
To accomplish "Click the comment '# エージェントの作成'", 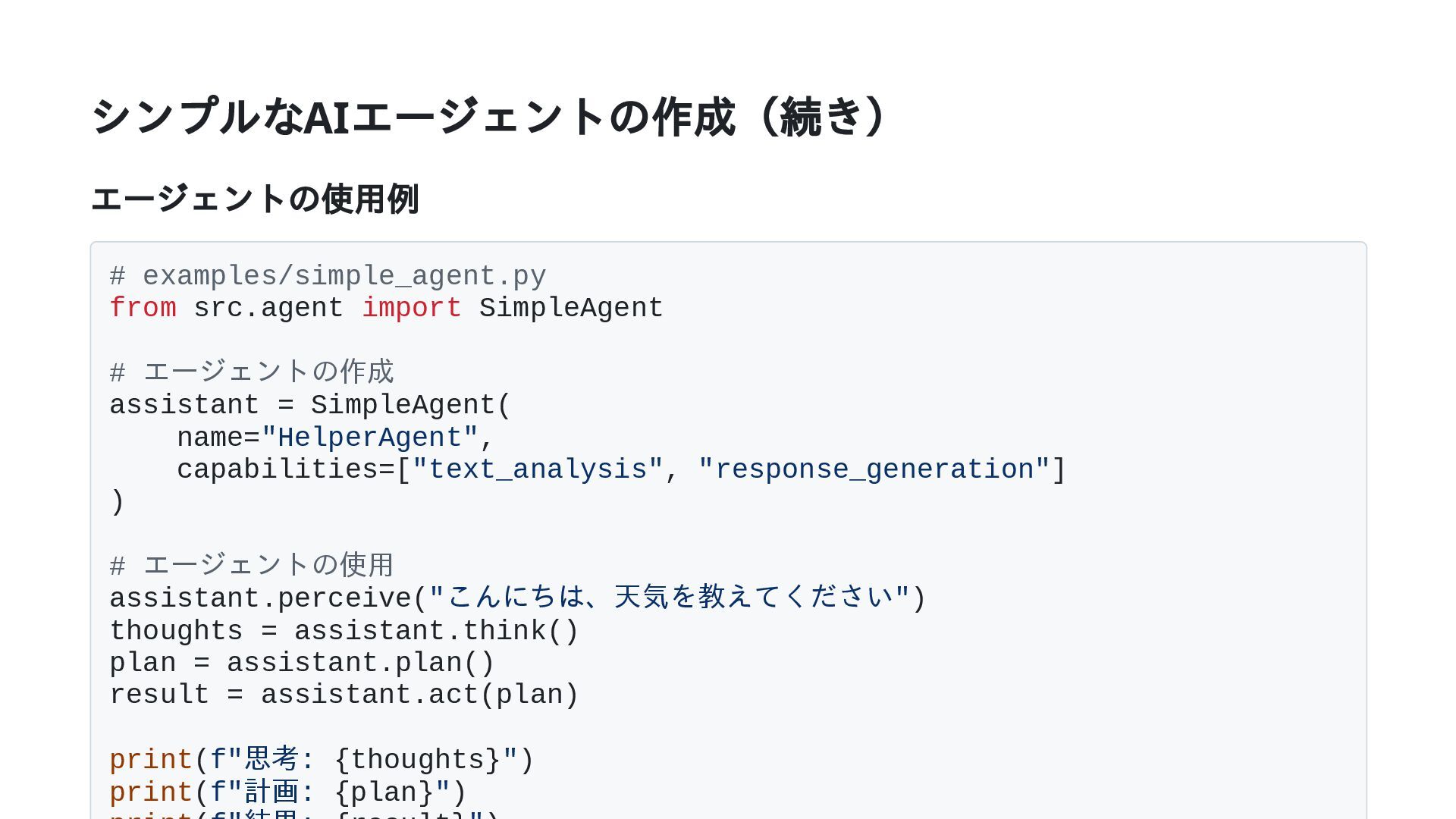I will [252, 372].
